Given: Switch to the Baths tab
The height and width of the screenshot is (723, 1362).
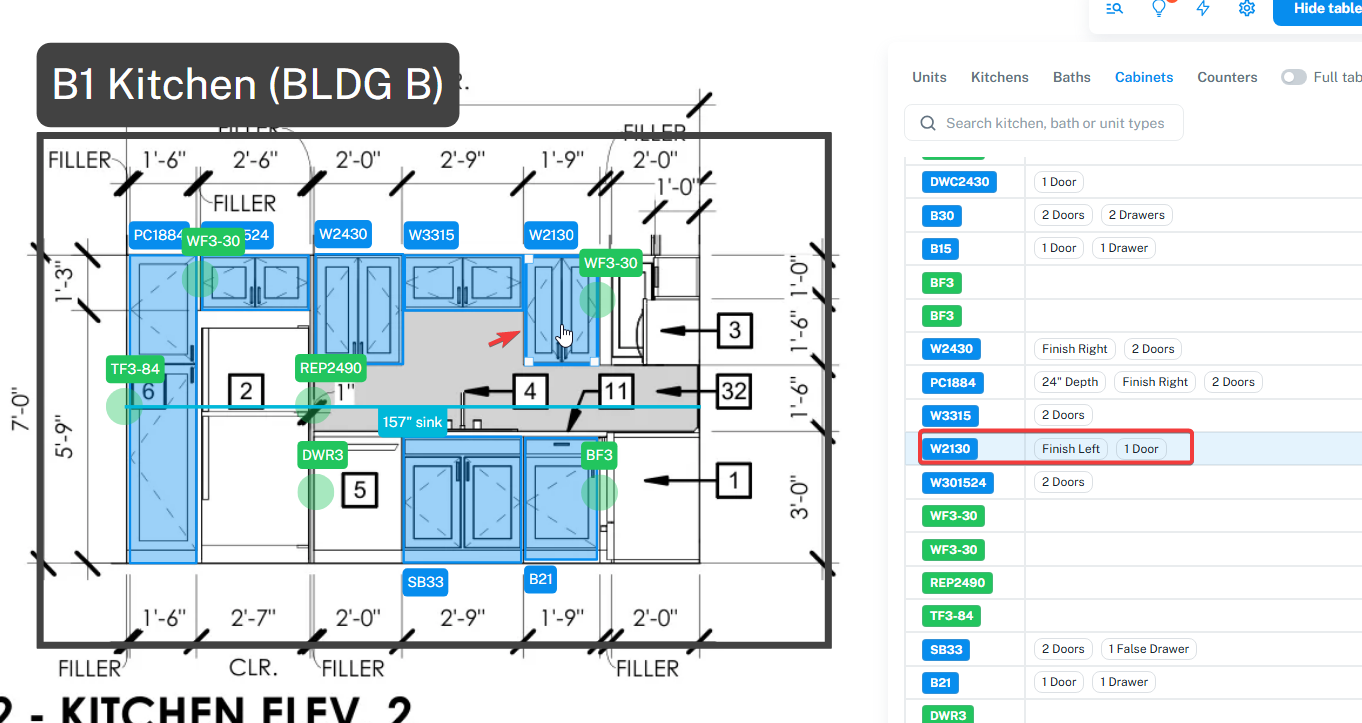Looking at the screenshot, I should point(1072,77).
